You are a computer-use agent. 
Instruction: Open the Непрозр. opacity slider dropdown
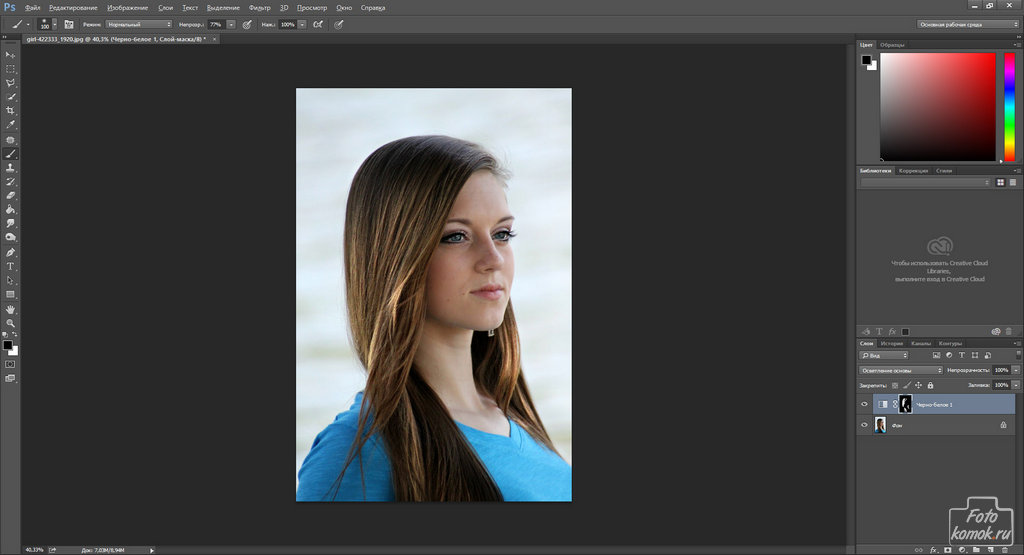click(231, 24)
